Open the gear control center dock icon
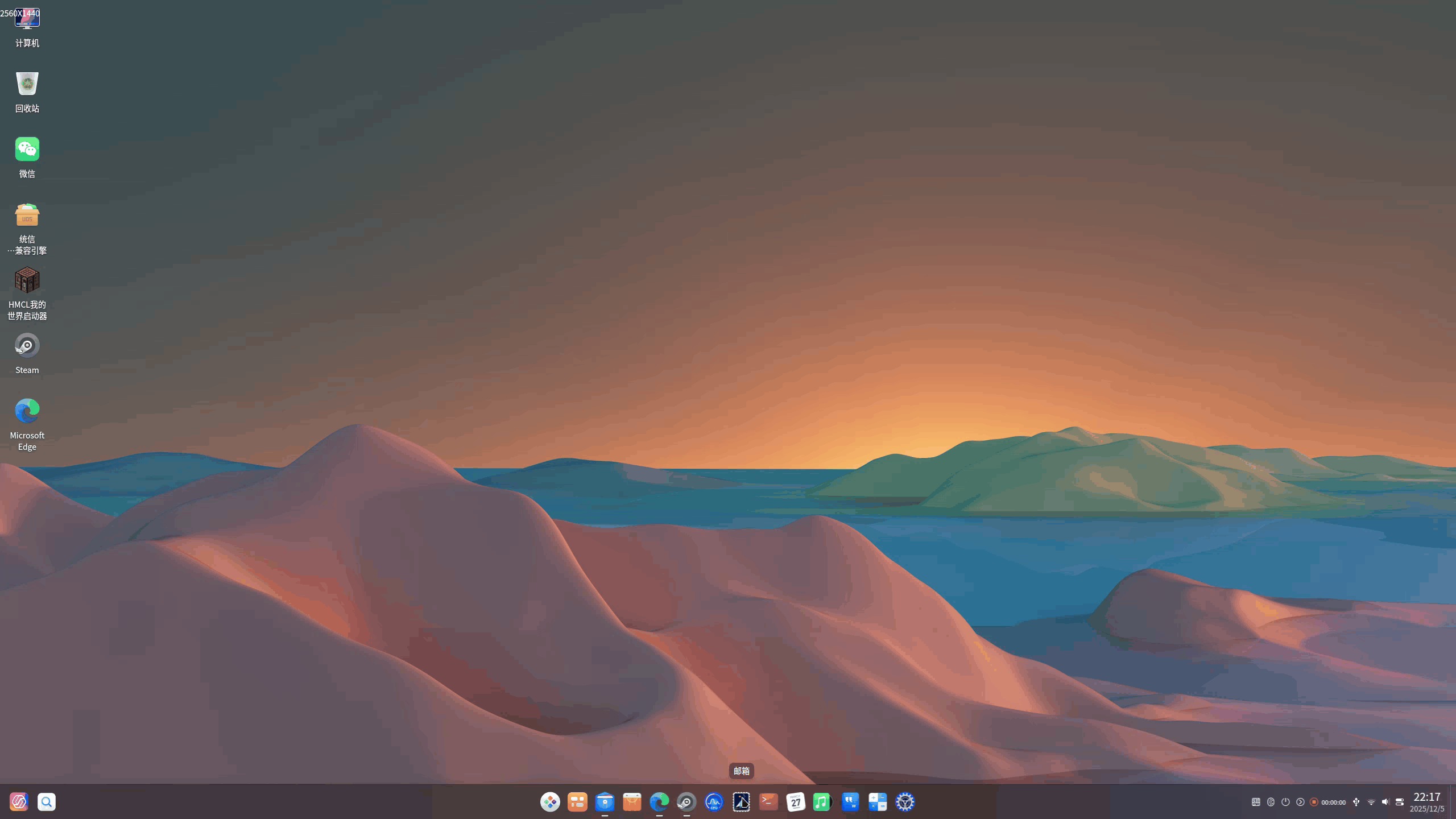1456x819 pixels. tap(905, 802)
